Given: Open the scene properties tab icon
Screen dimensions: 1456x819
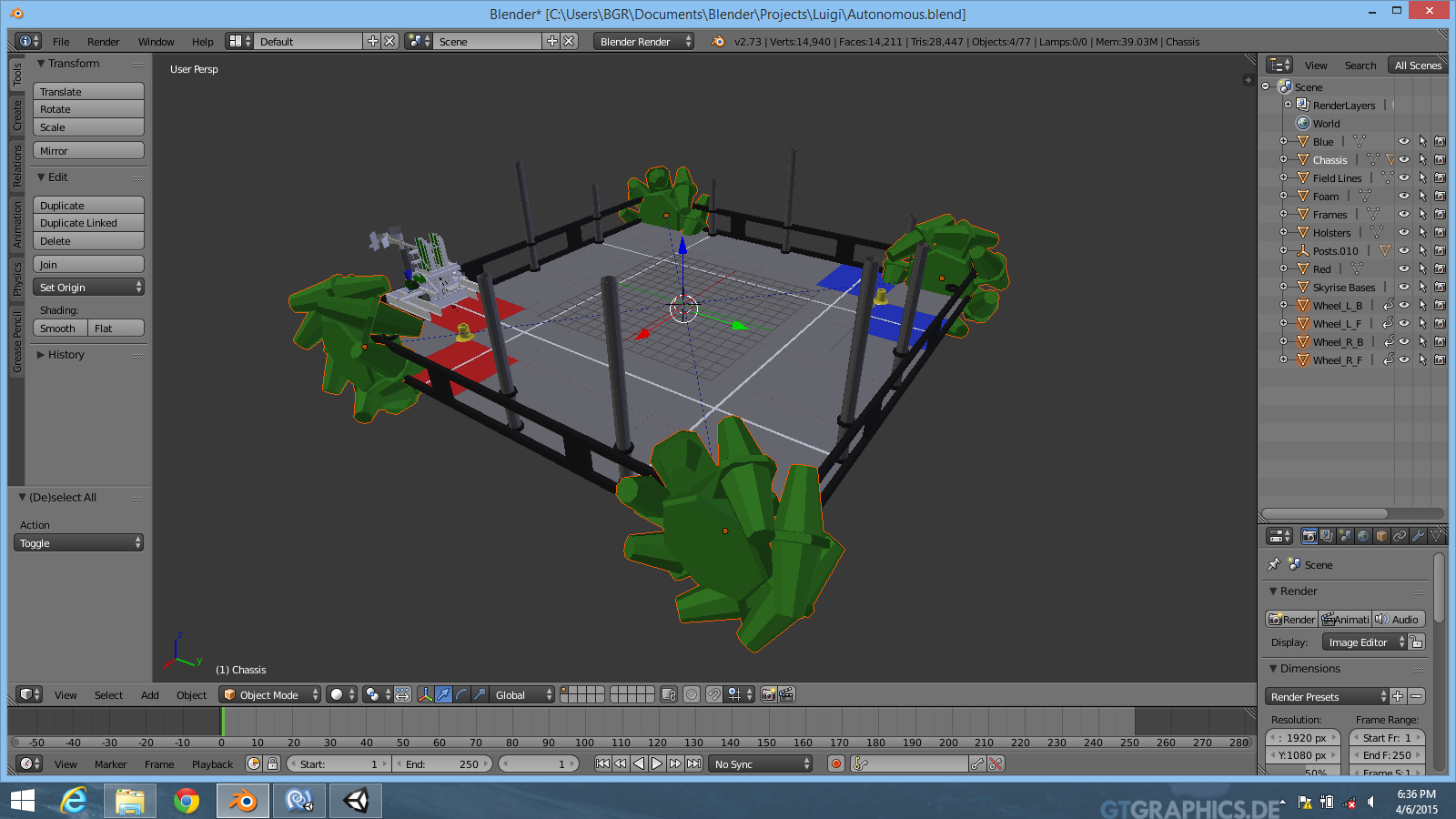Looking at the screenshot, I should pos(1345,536).
